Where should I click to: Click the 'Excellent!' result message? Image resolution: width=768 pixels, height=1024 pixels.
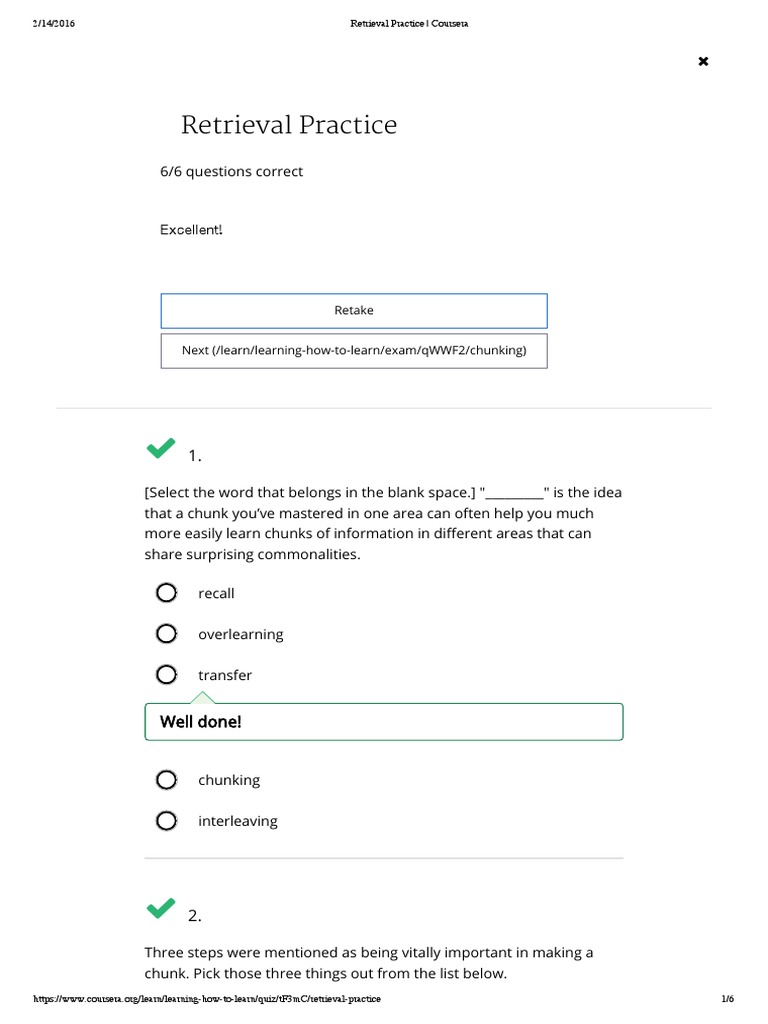point(191,230)
